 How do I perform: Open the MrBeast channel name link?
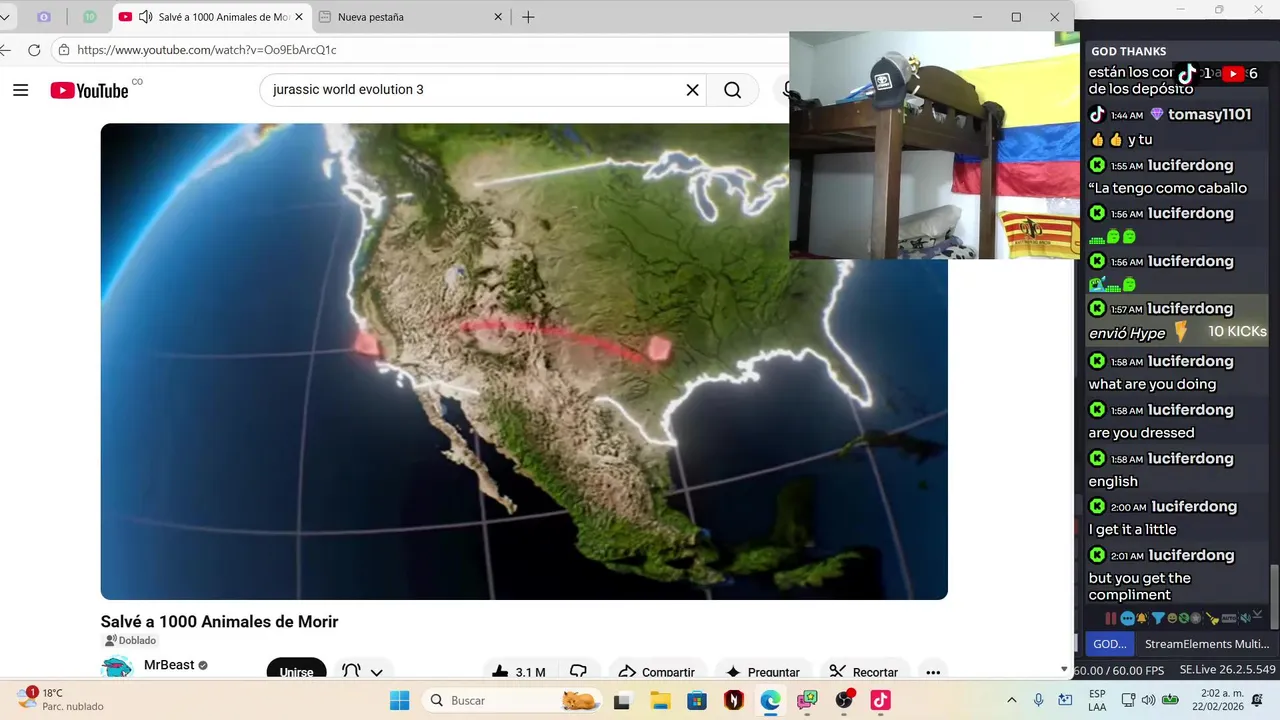pos(169,665)
